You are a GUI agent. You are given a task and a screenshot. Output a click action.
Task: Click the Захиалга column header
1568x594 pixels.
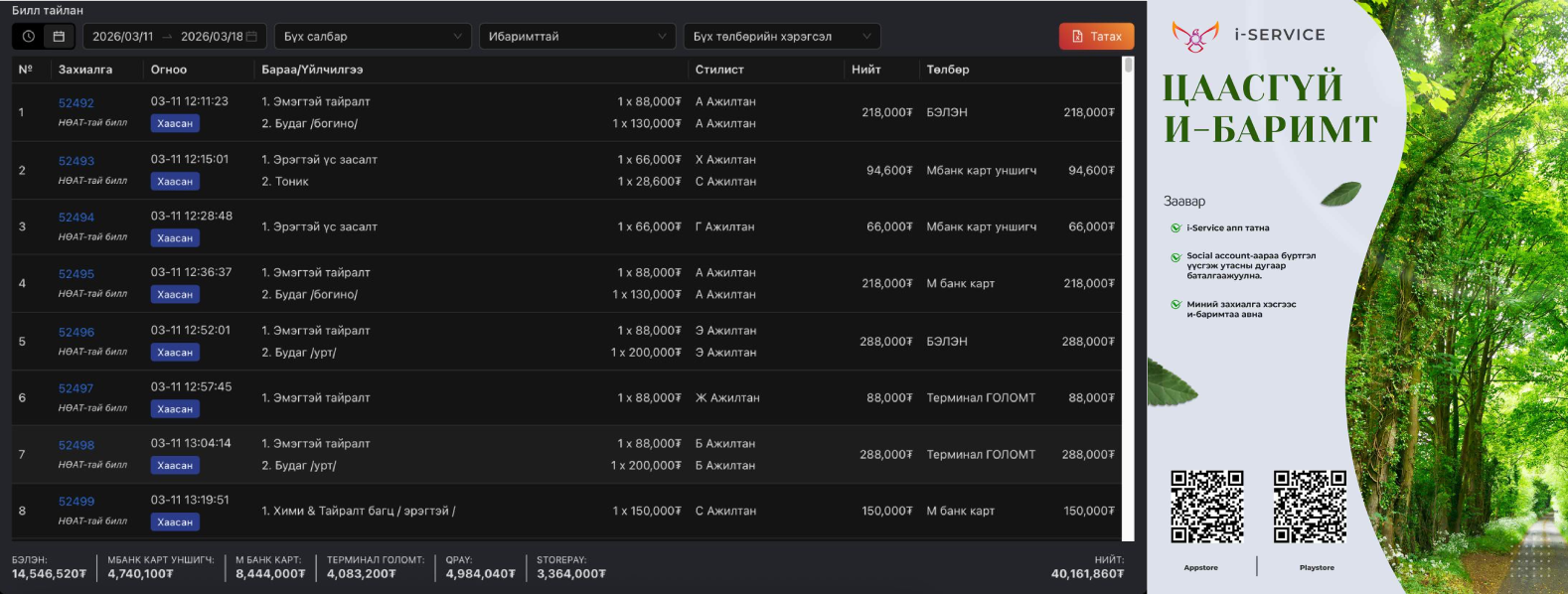[x=85, y=70]
